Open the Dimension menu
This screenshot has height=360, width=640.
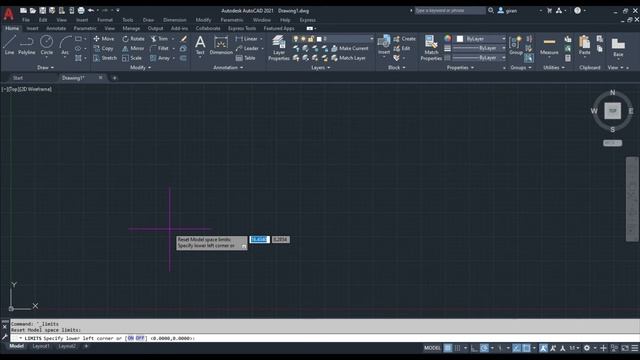[x=175, y=20]
